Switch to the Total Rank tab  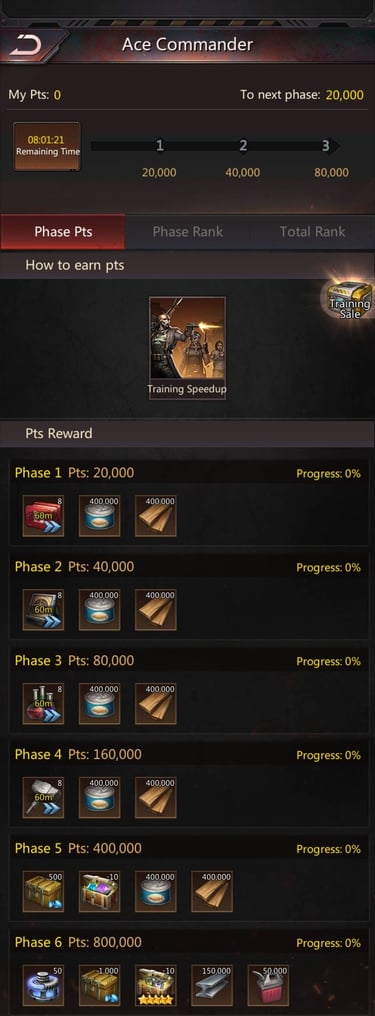pos(312,231)
